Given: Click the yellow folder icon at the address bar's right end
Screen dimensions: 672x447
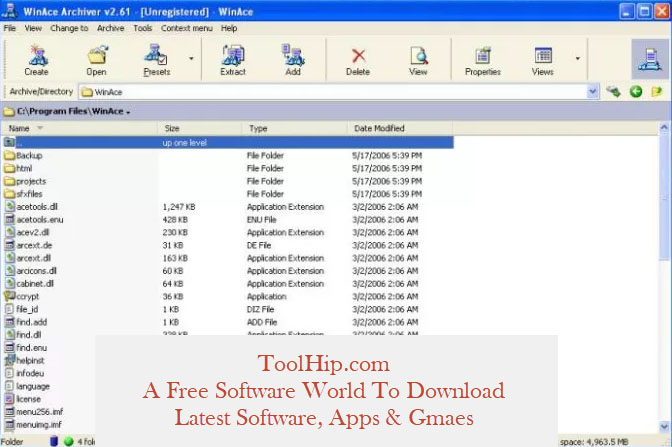Looking at the screenshot, I should (x=657, y=91).
